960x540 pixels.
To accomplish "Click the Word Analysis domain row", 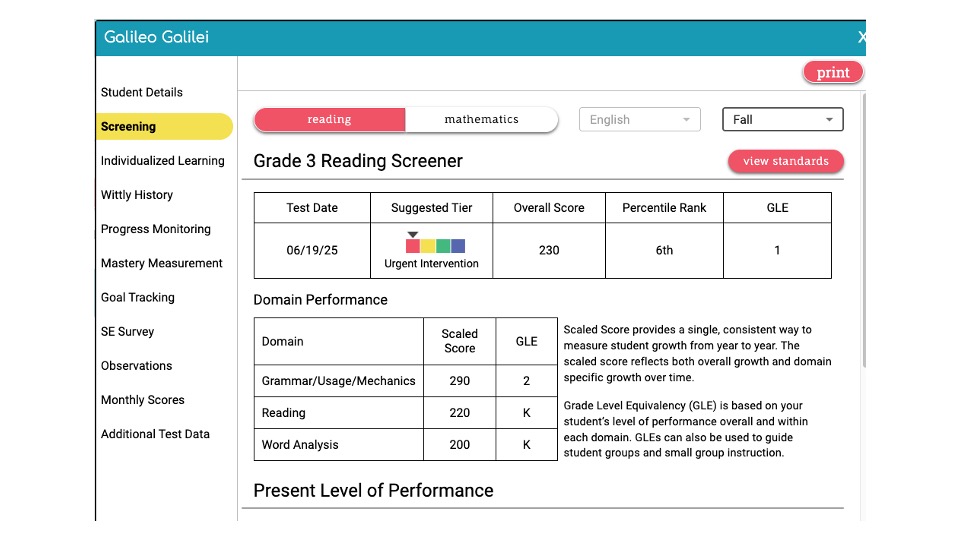I will [405, 445].
